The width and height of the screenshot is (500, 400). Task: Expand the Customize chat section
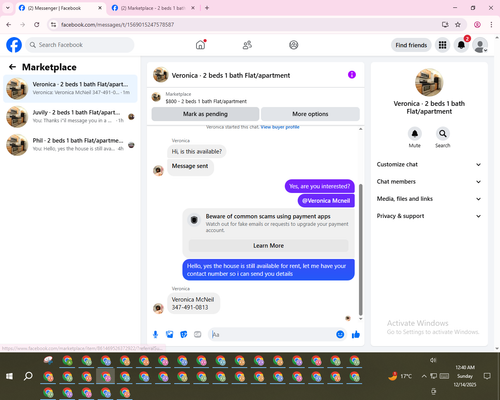pos(429,164)
